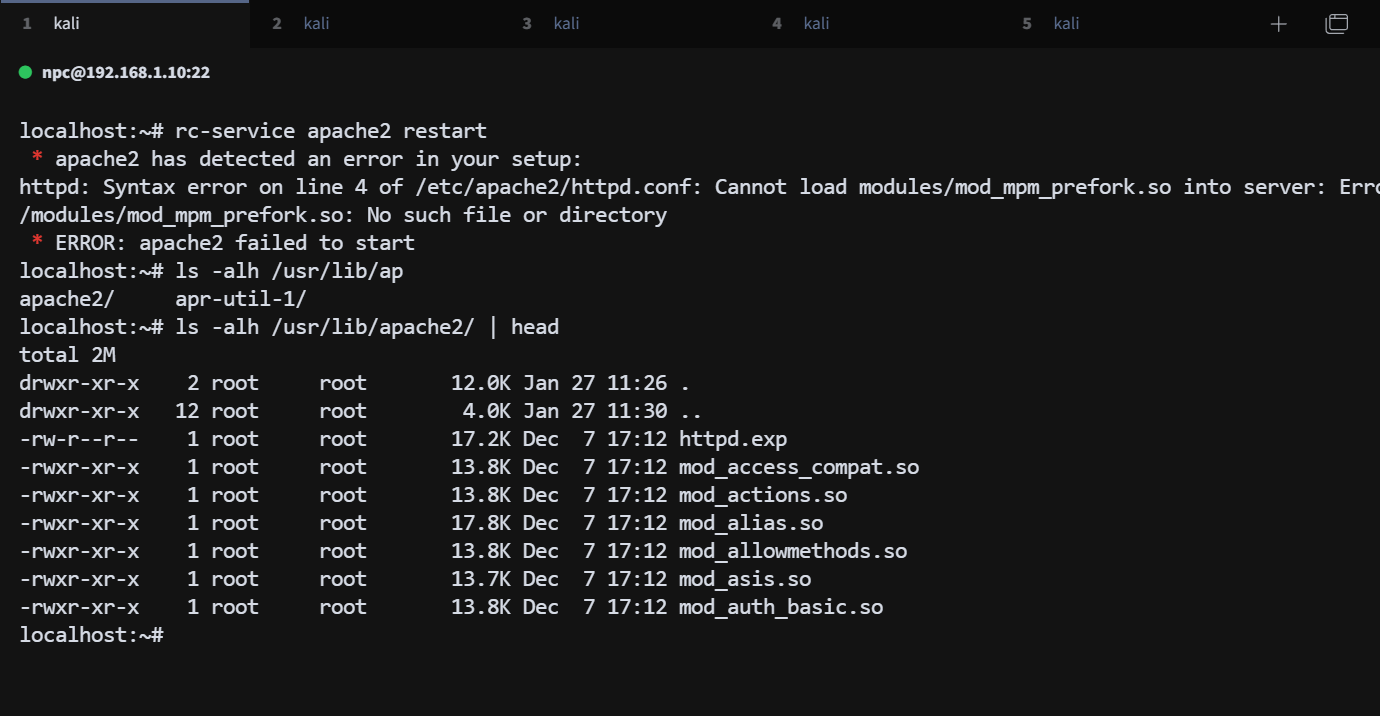Click the npc@192.168.1.10:22 session label

(x=126, y=73)
